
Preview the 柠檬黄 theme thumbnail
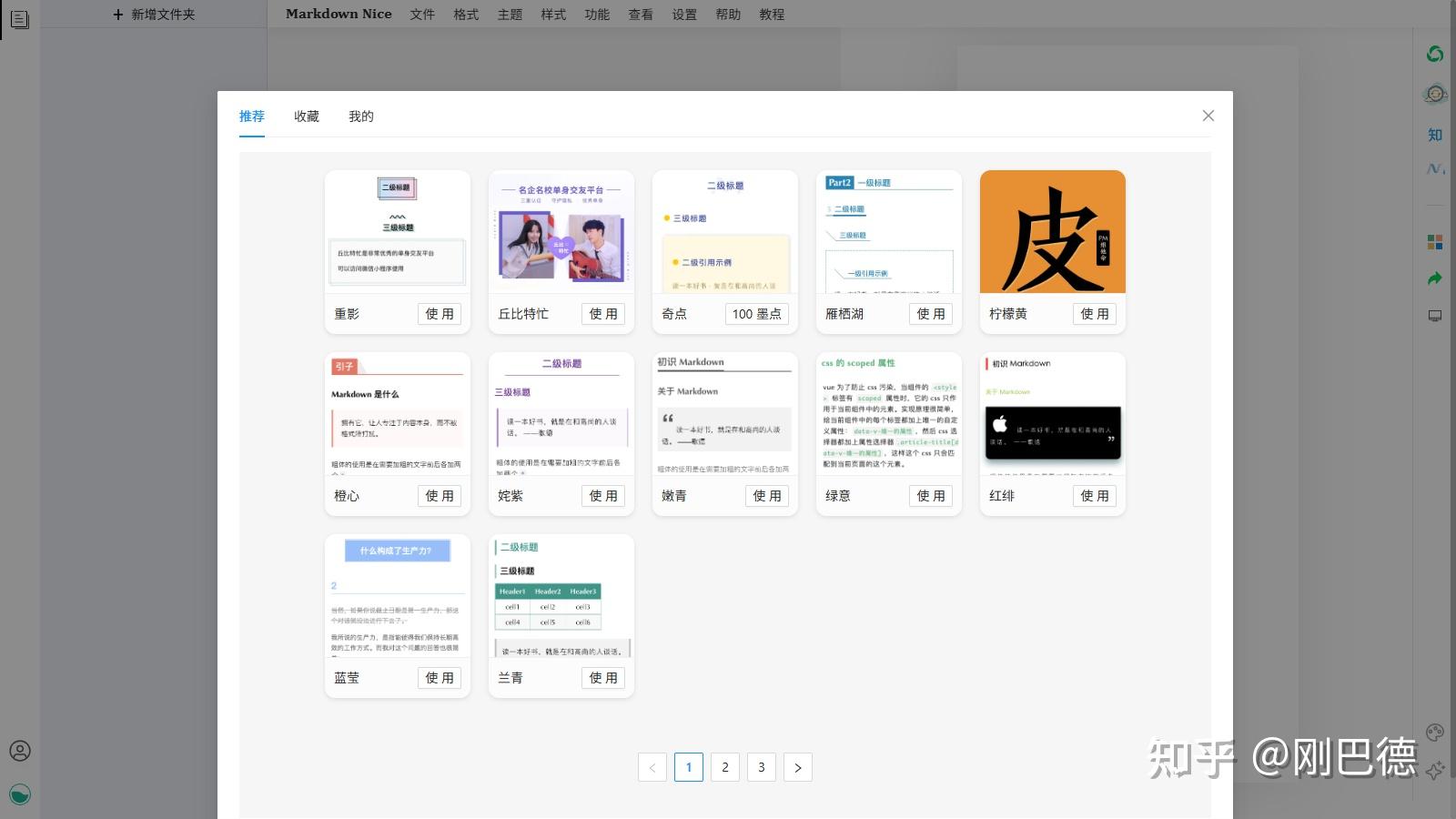pyautogui.click(x=1053, y=232)
